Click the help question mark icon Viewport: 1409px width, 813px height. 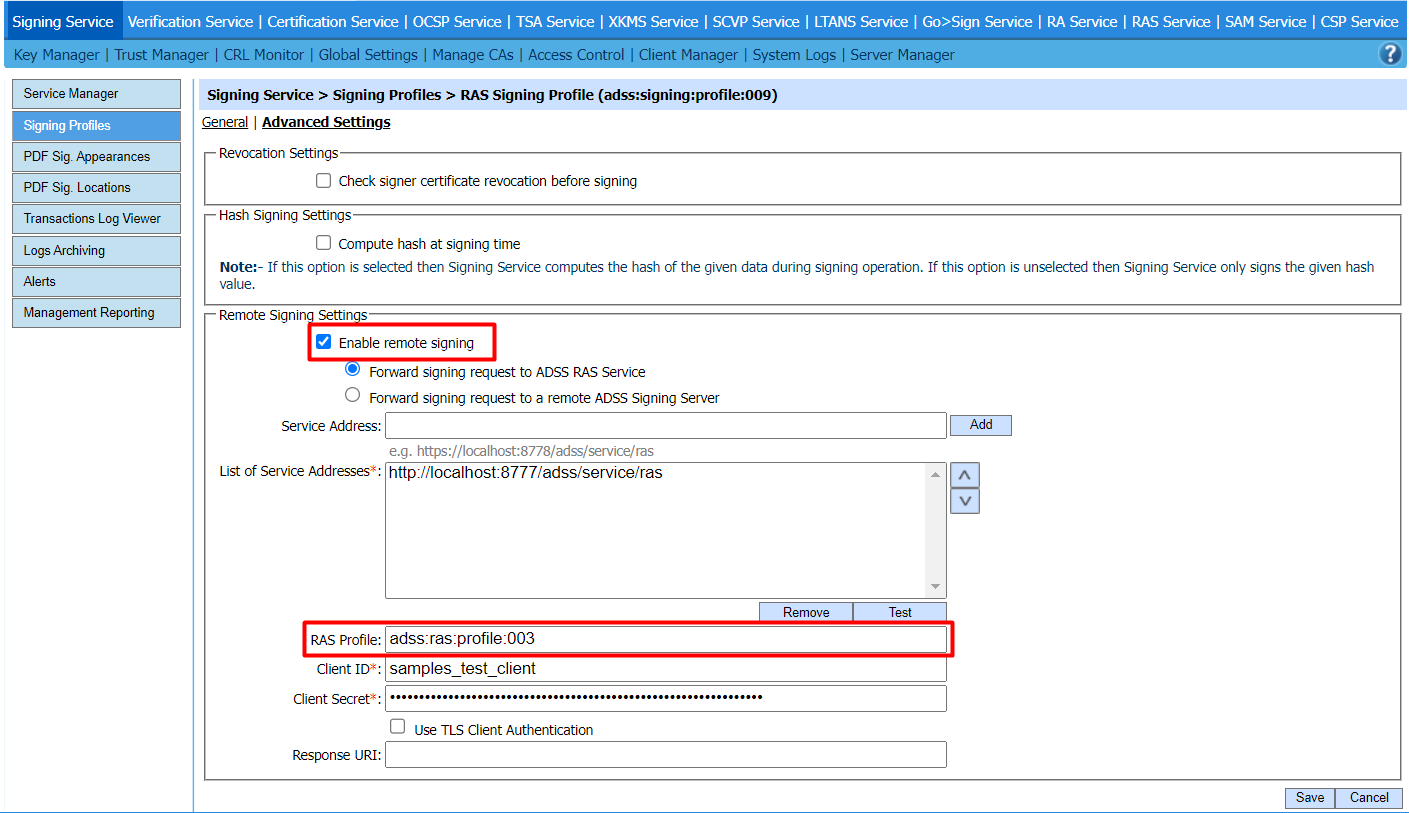coord(1389,54)
